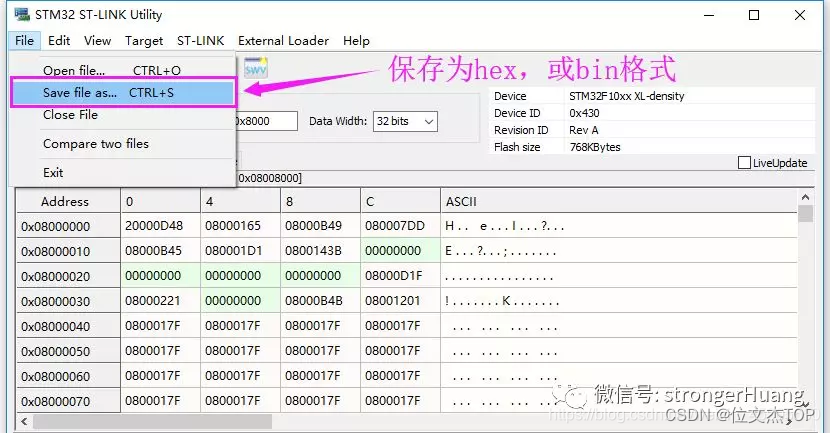Open the Target menu
The width and height of the screenshot is (830, 433).
pyautogui.click(x=144, y=41)
